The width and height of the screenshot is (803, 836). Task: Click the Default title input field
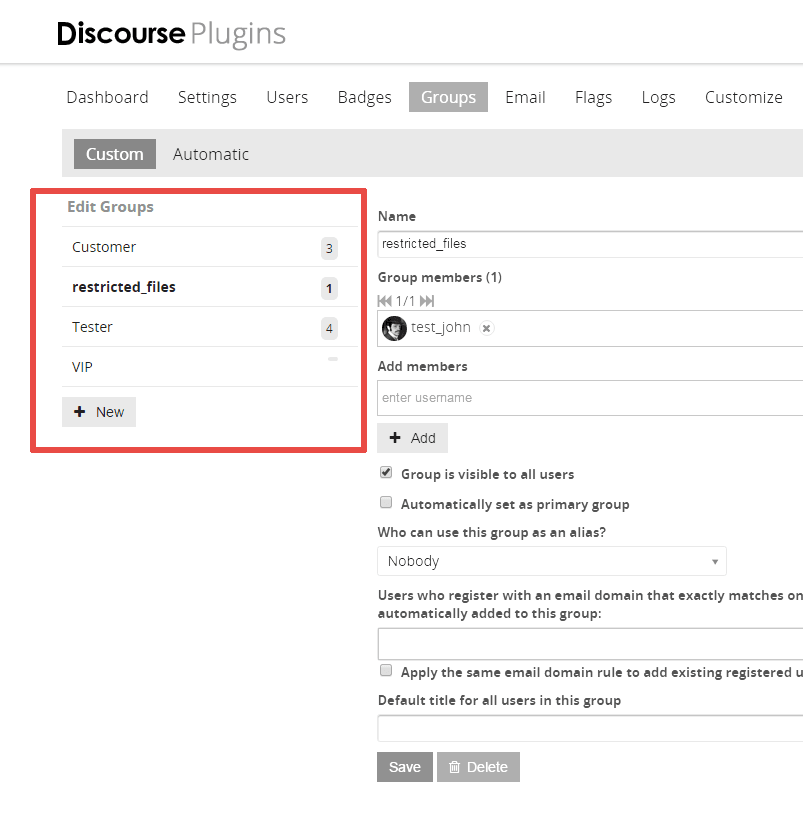(x=590, y=728)
